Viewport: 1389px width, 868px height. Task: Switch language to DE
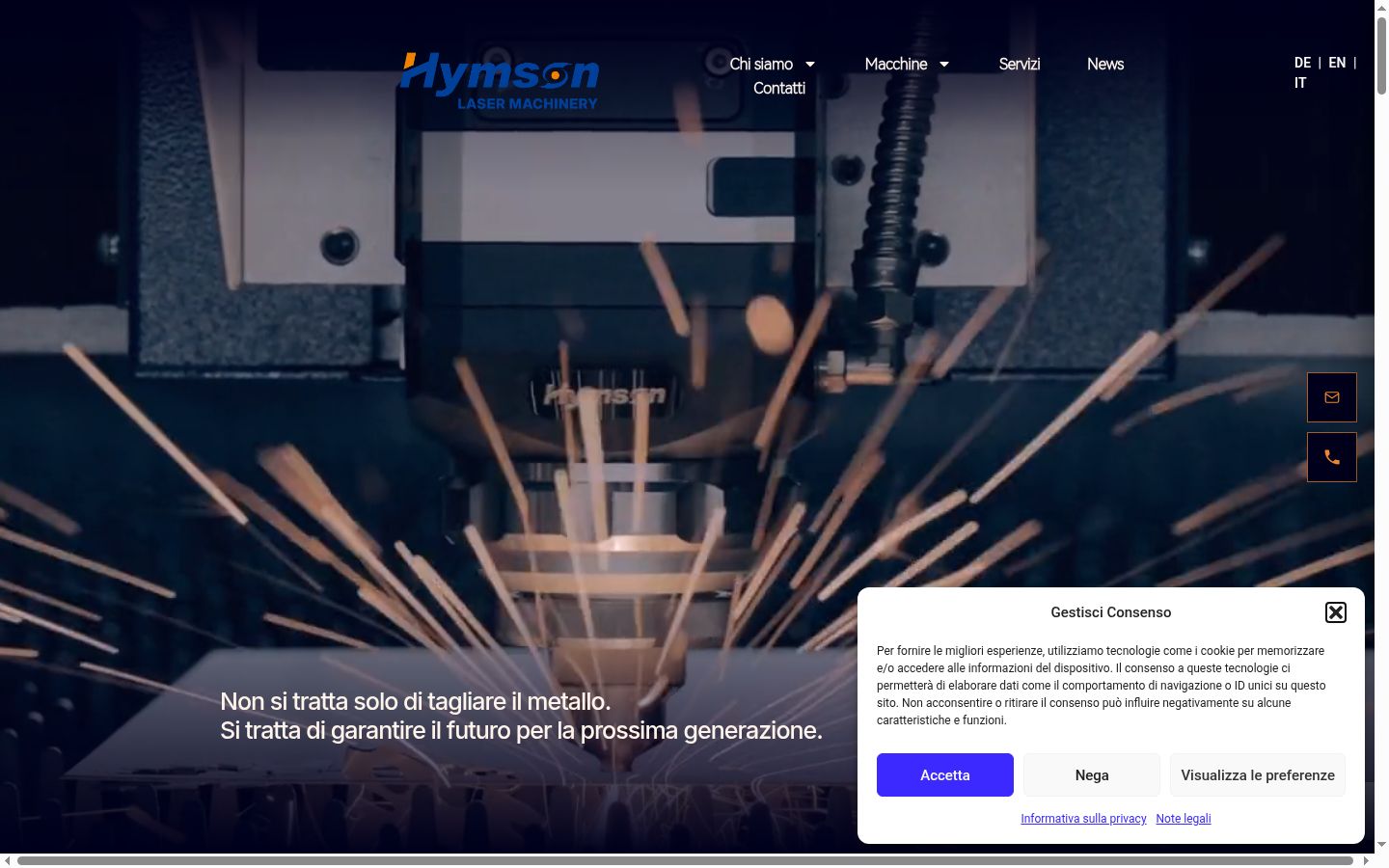[1302, 63]
